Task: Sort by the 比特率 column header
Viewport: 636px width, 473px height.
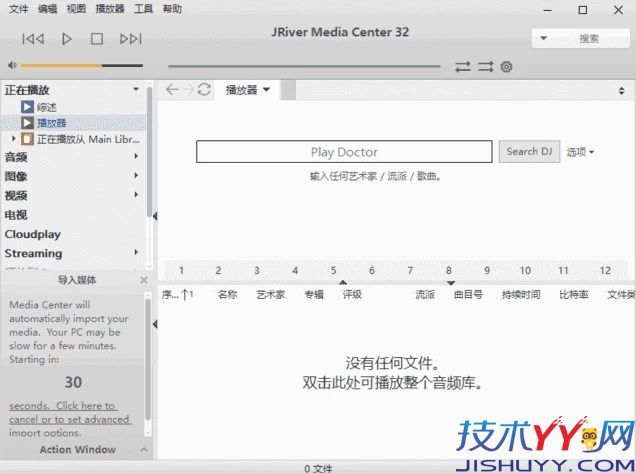Action: click(574, 295)
